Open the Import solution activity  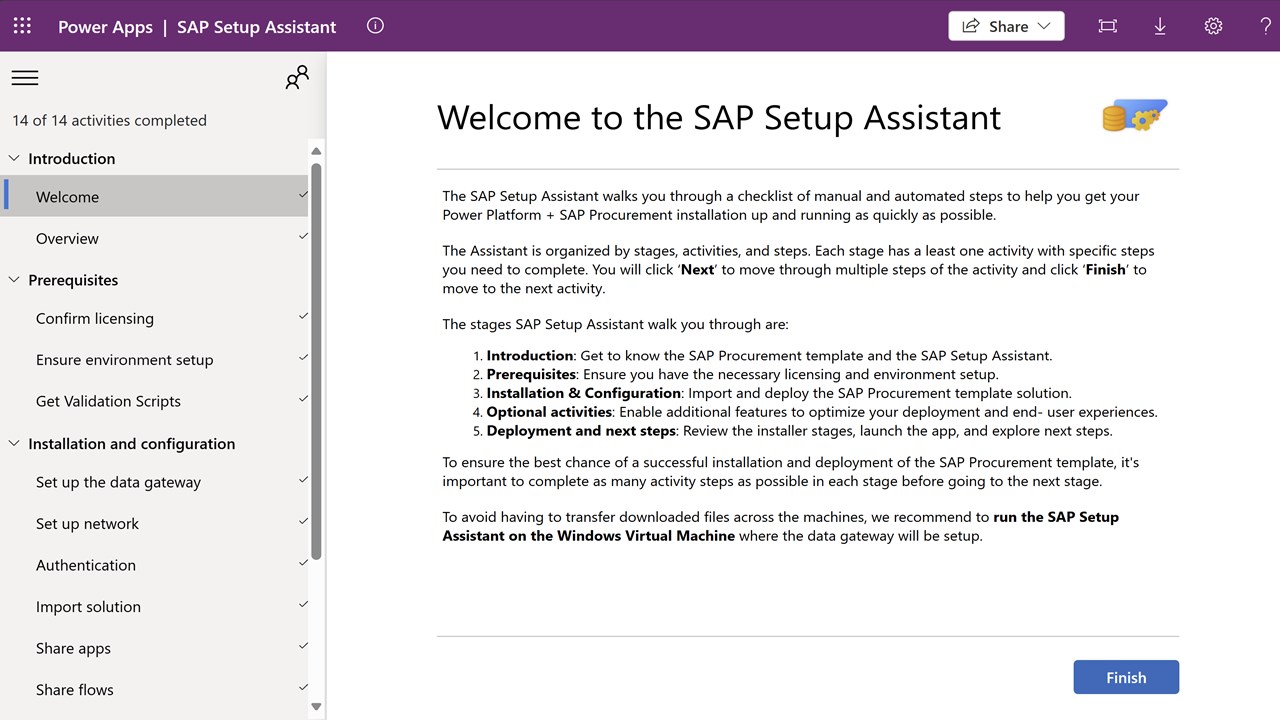tap(156, 606)
